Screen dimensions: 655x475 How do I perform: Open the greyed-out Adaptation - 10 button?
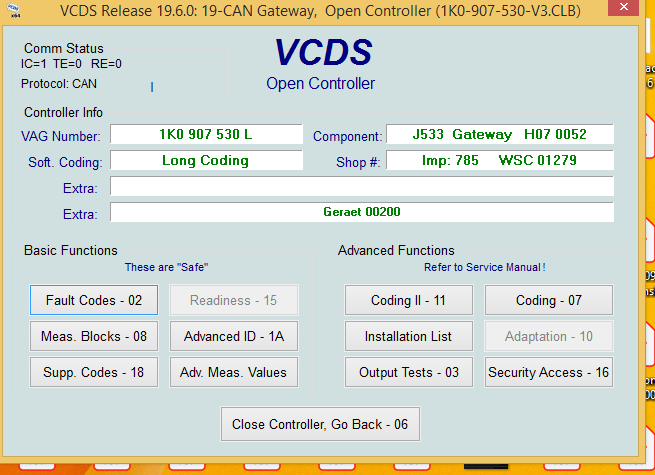click(549, 336)
